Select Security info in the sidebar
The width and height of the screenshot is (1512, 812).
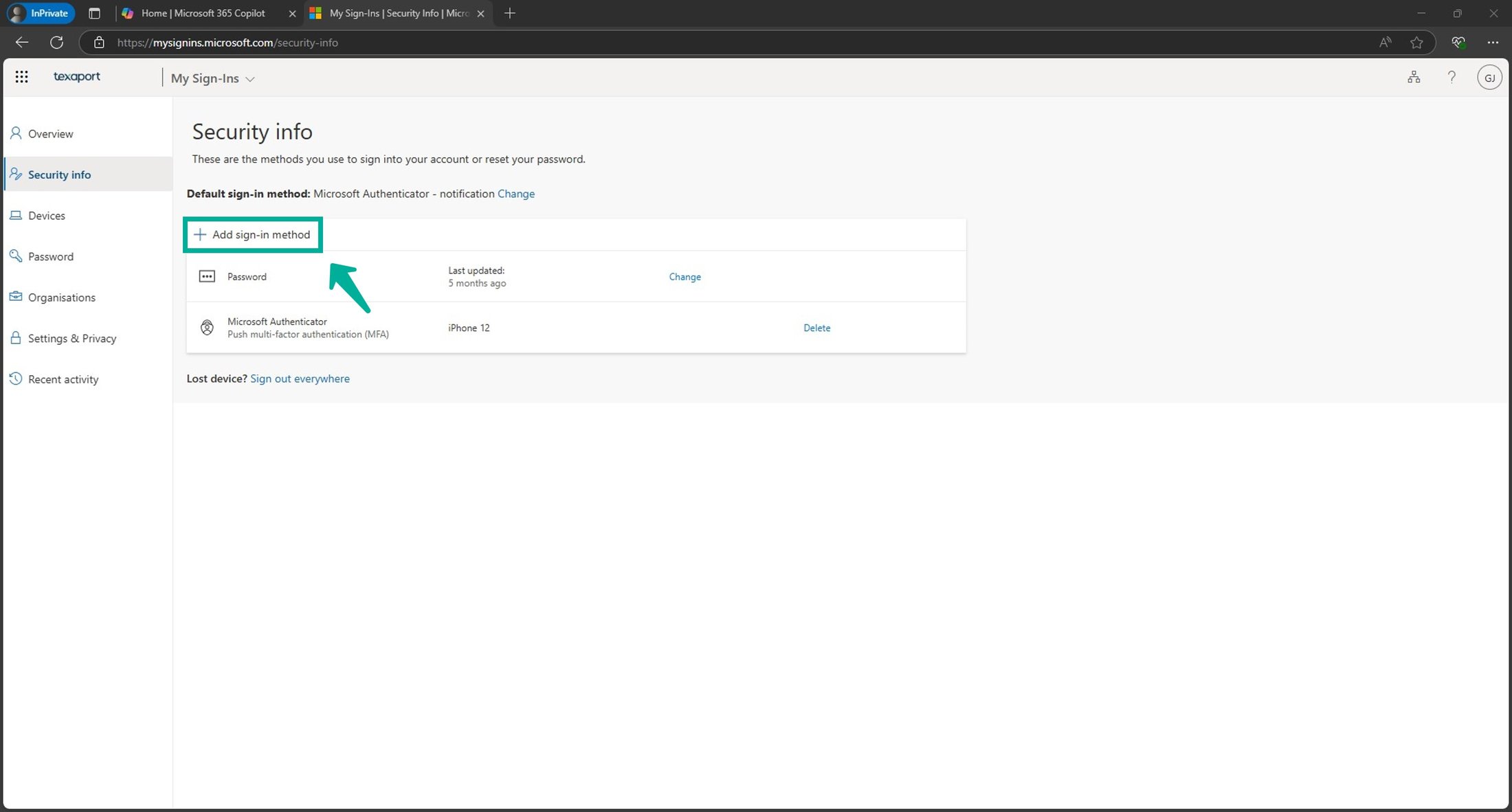click(59, 174)
